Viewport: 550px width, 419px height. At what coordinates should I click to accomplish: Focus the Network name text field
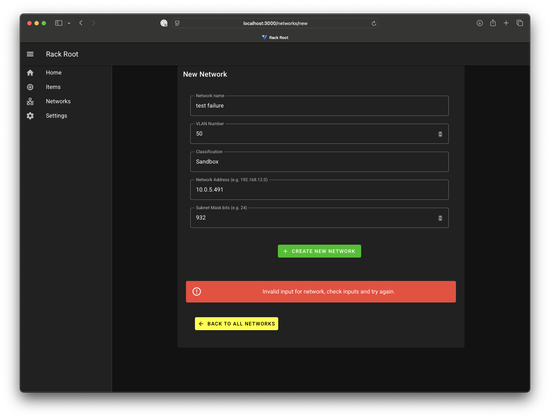click(319, 106)
